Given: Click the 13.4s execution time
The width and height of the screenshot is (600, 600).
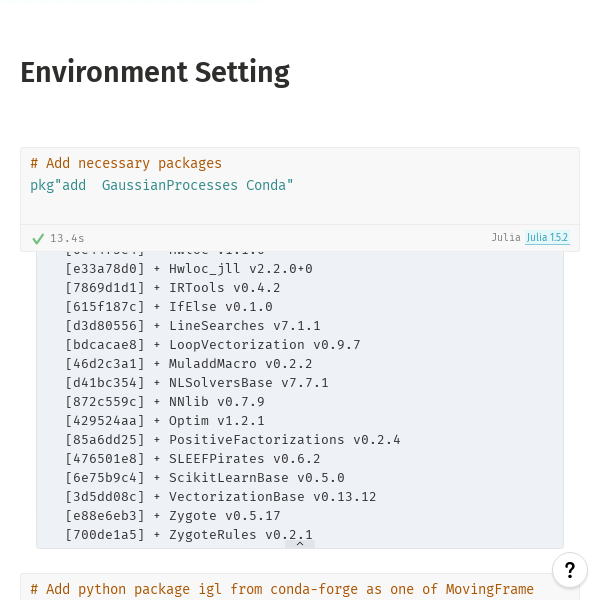Looking at the screenshot, I should click(67, 238).
